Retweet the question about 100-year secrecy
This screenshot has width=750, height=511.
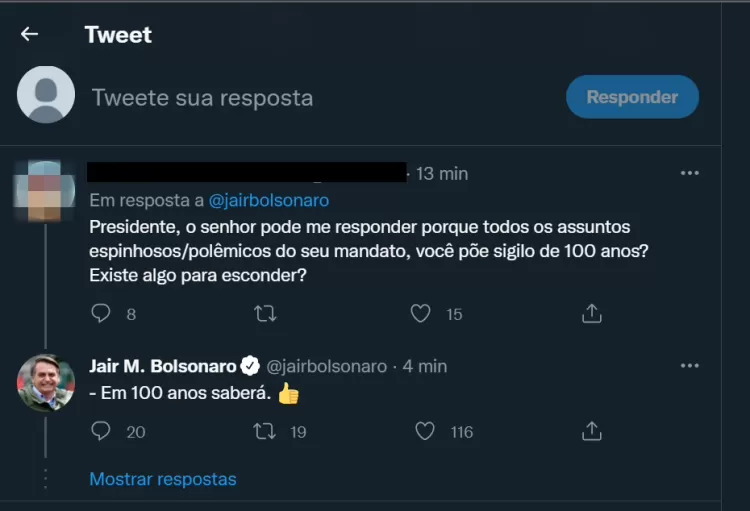(x=265, y=314)
